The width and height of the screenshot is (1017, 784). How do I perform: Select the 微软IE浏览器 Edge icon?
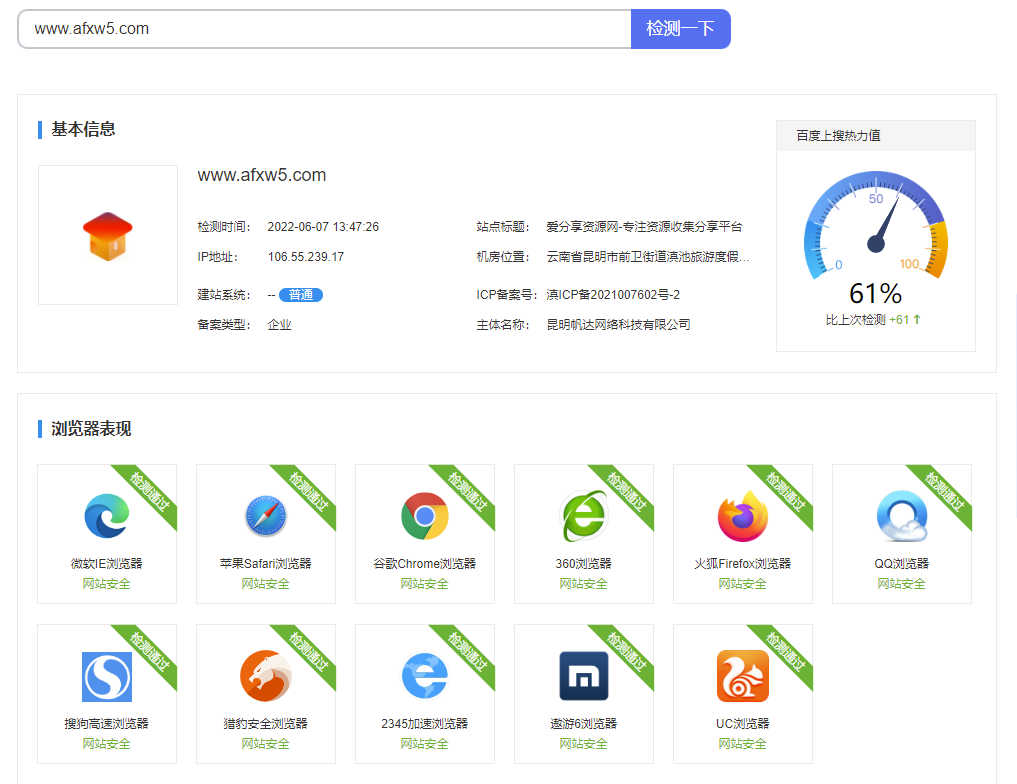[107, 516]
